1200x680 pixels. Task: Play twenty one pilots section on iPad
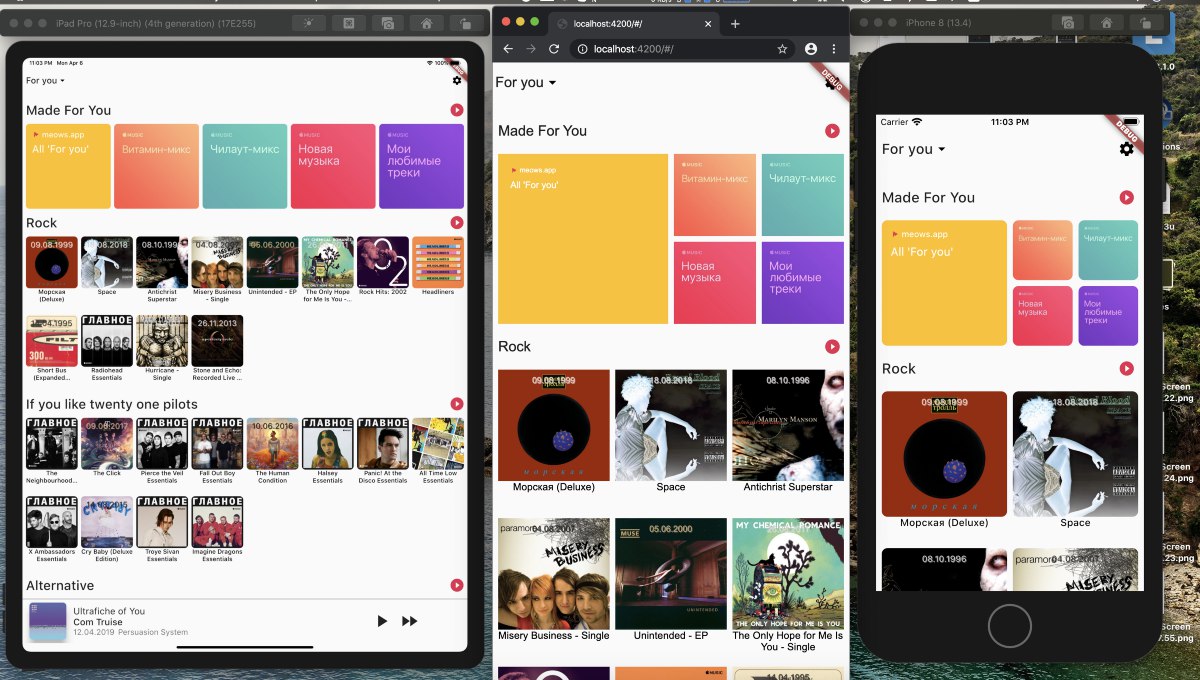[457, 404]
